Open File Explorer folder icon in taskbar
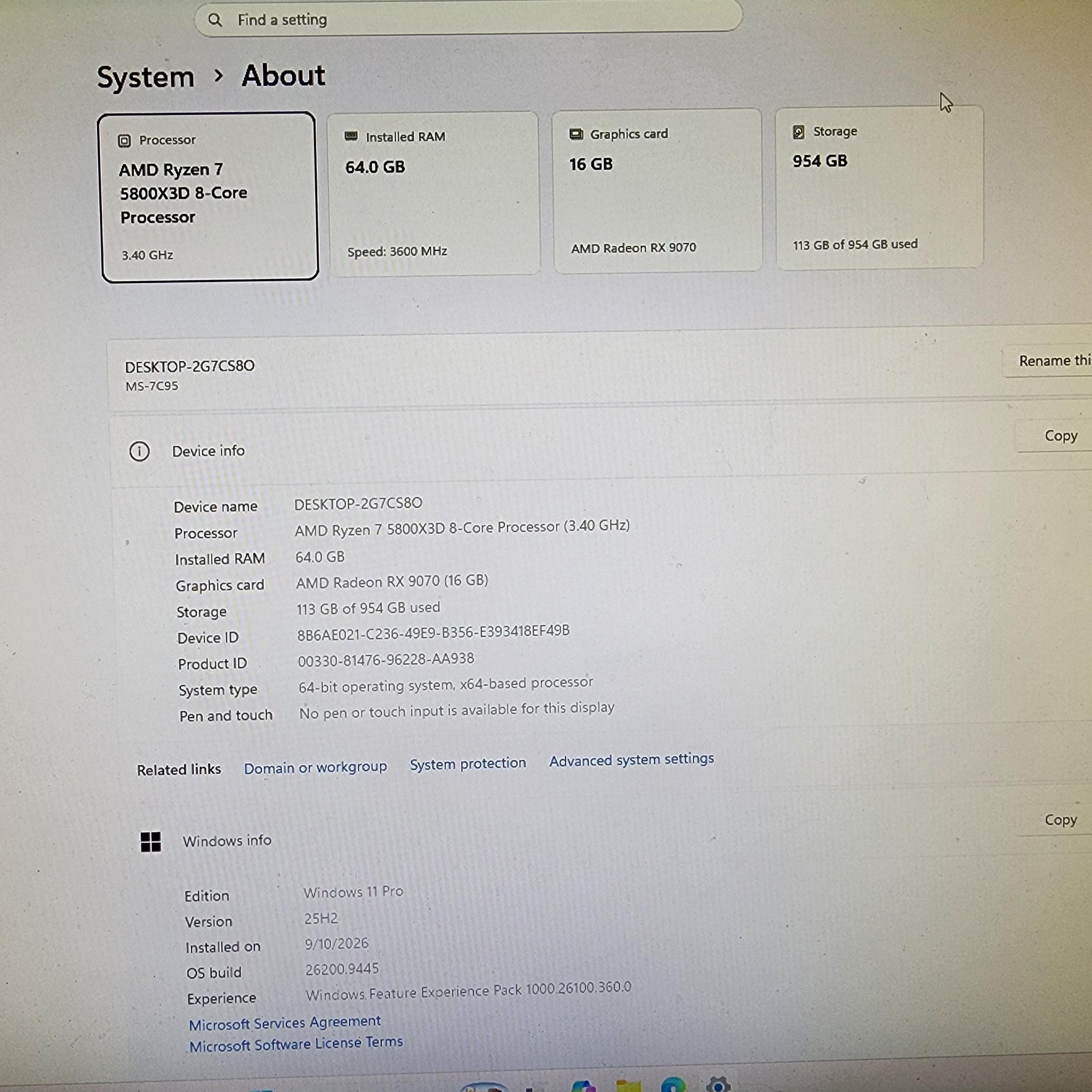Screen dimensions: 1092x1092 tap(629, 1086)
